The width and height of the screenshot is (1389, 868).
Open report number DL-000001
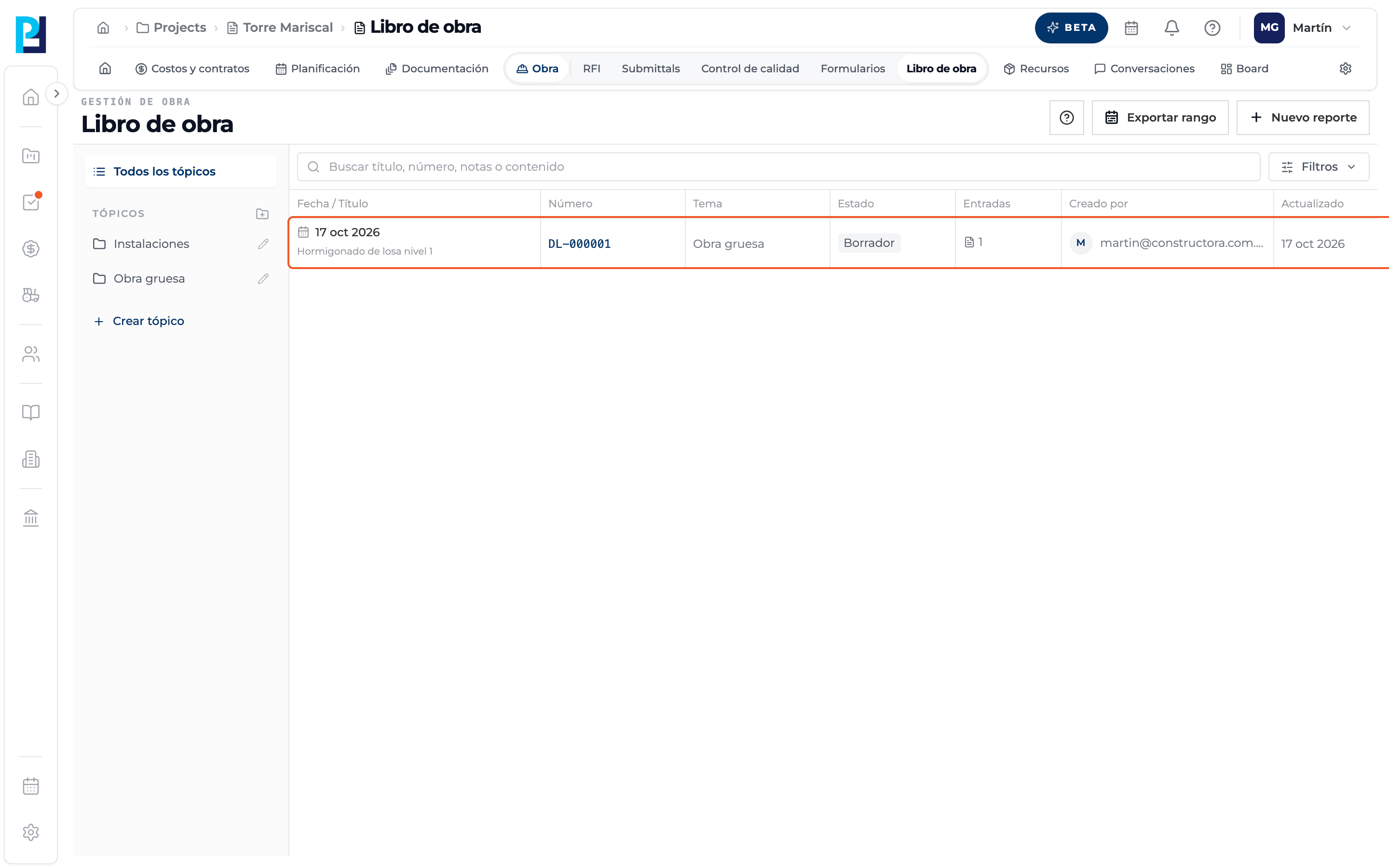tap(579, 244)
